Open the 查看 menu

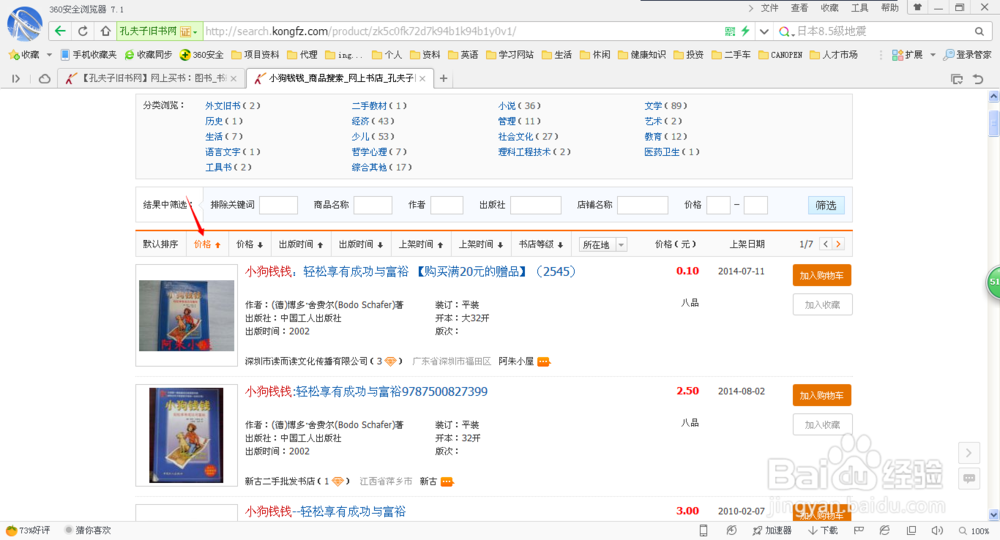click(799, 8)
